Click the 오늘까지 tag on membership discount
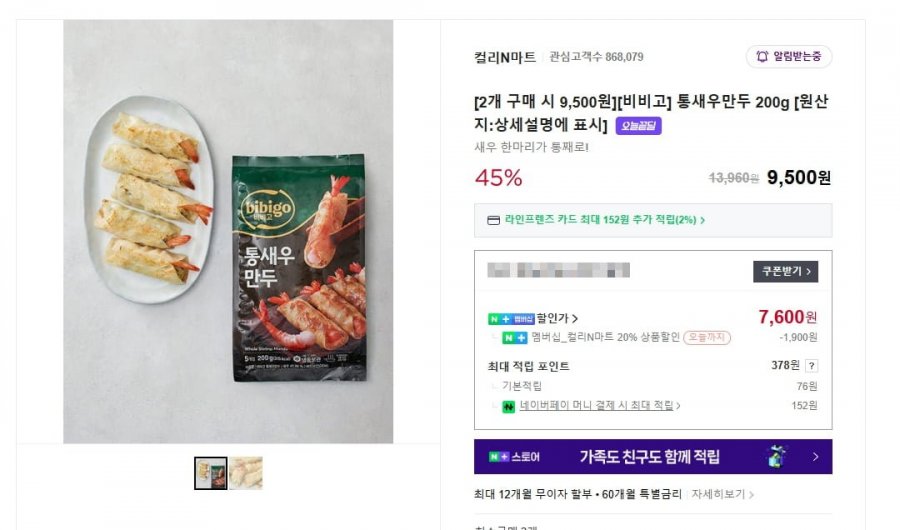The width and height of the screenshot is (900, 530). point(707,338)
